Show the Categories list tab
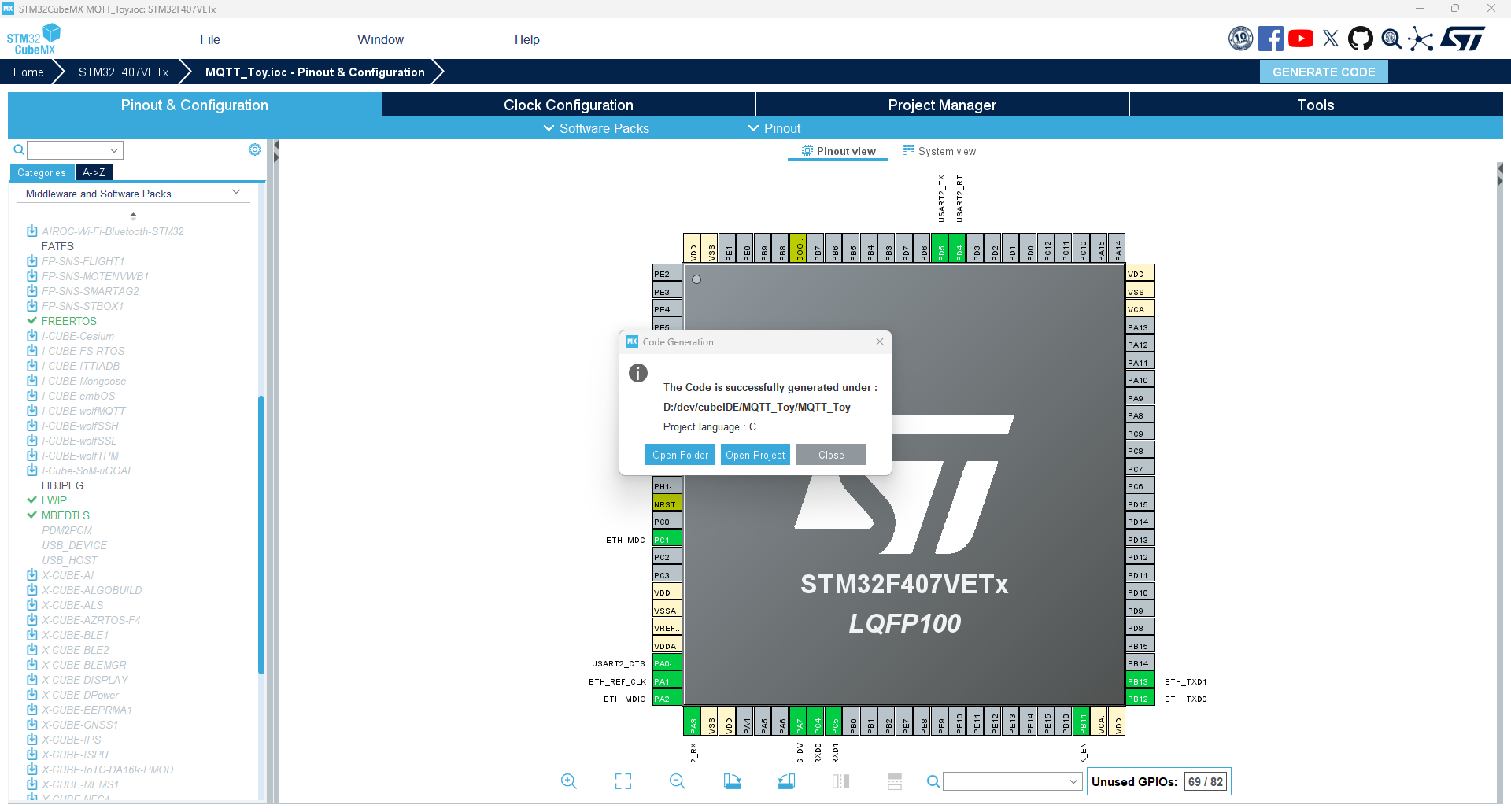1511x812 pixels. (42, 172)
